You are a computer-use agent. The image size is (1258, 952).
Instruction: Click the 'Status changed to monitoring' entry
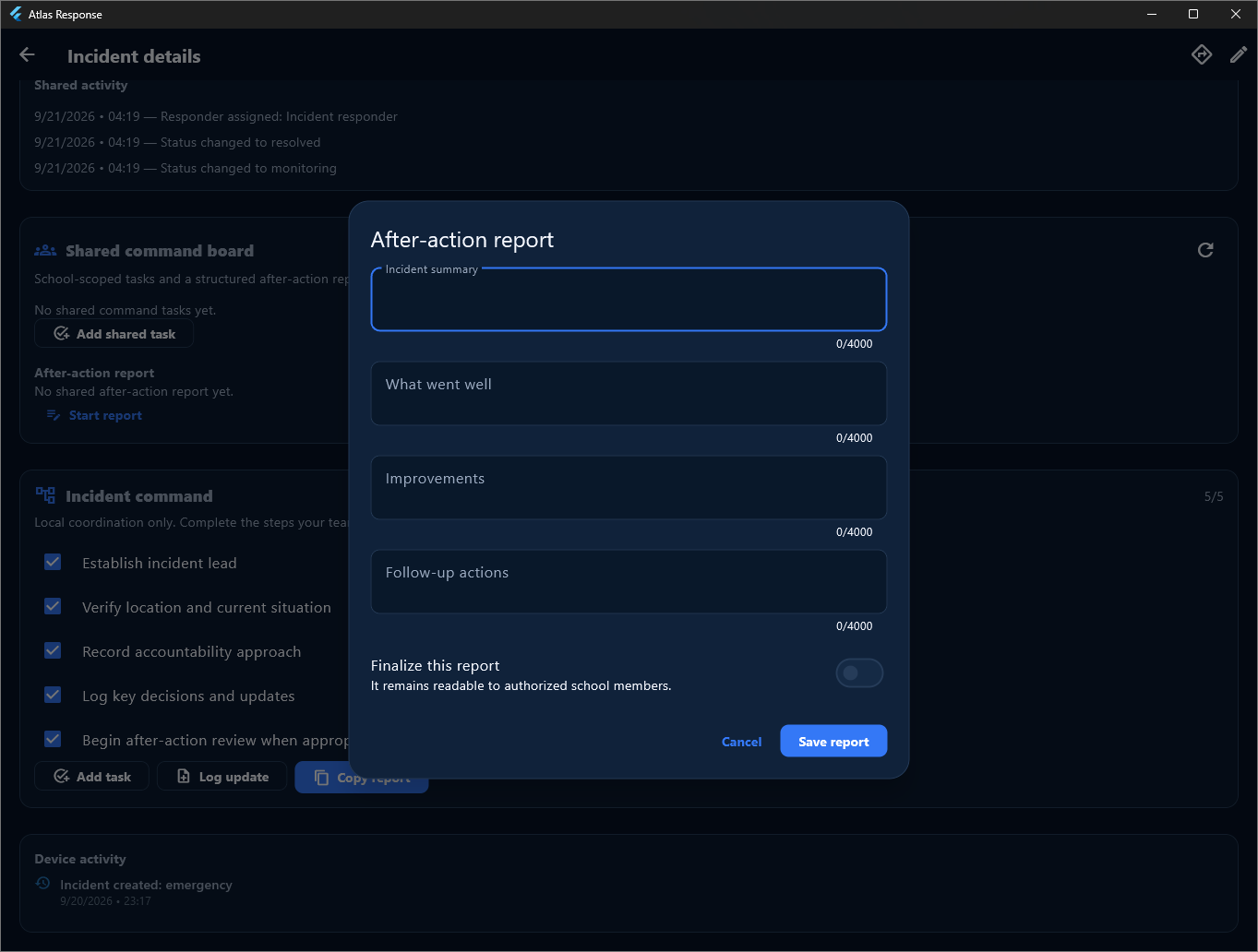(x=186, y=168)
